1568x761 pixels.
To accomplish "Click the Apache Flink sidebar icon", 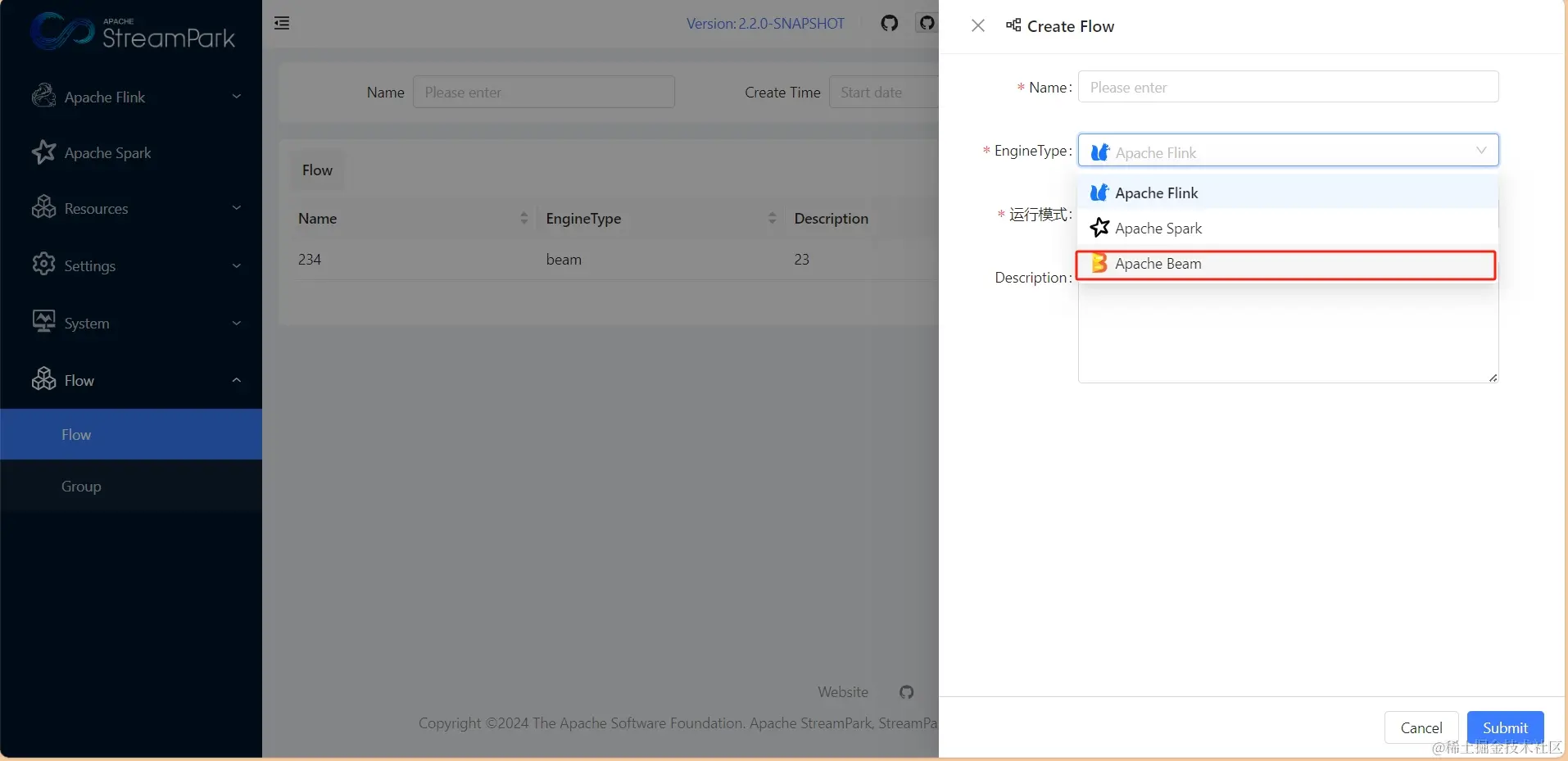I will click(43, 96).
